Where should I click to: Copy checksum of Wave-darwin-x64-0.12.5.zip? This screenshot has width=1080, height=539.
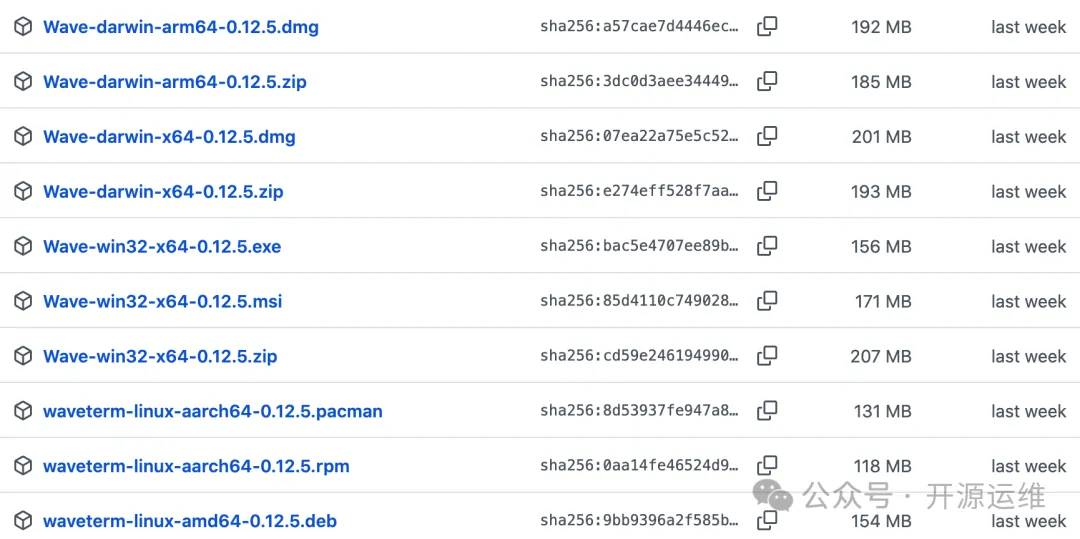(767, 192)
